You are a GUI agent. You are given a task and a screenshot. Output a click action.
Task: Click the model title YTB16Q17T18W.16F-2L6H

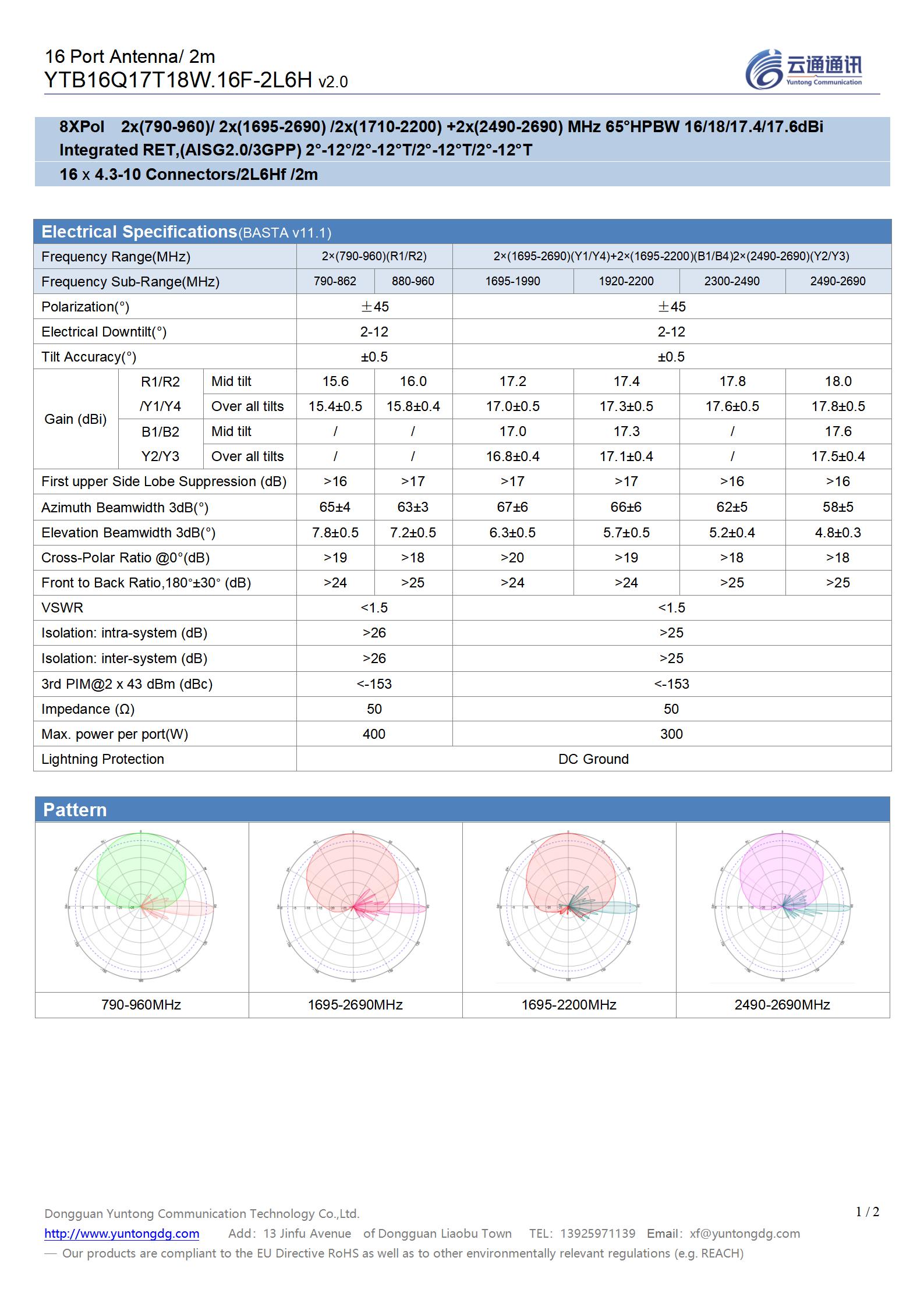click(x=178, y=80)
